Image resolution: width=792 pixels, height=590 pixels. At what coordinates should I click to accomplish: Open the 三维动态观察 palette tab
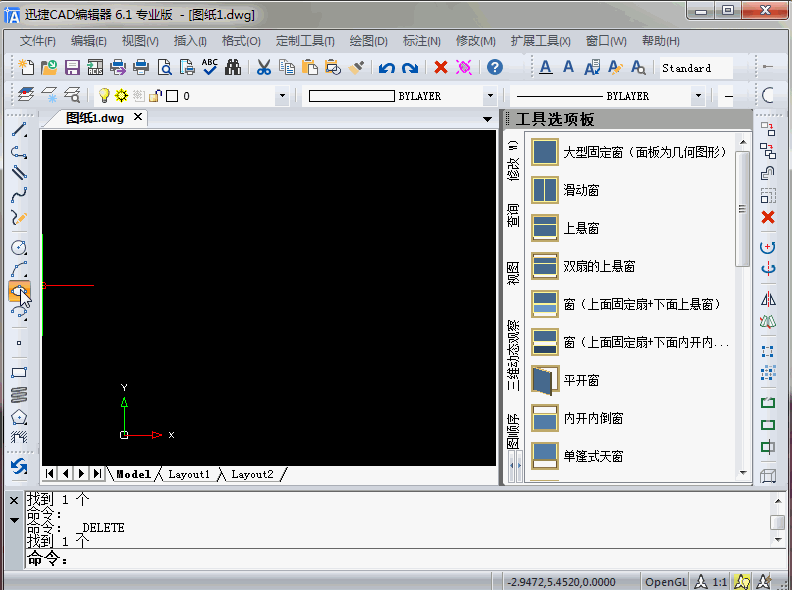513,355
